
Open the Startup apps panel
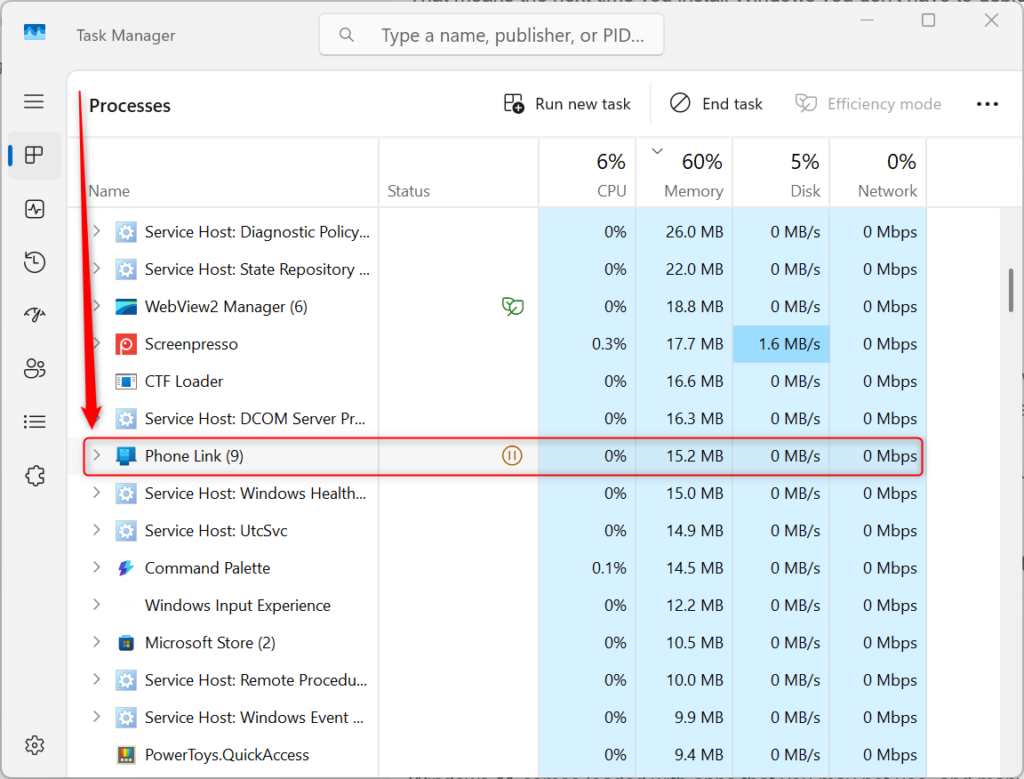click(x=34, y=315)
